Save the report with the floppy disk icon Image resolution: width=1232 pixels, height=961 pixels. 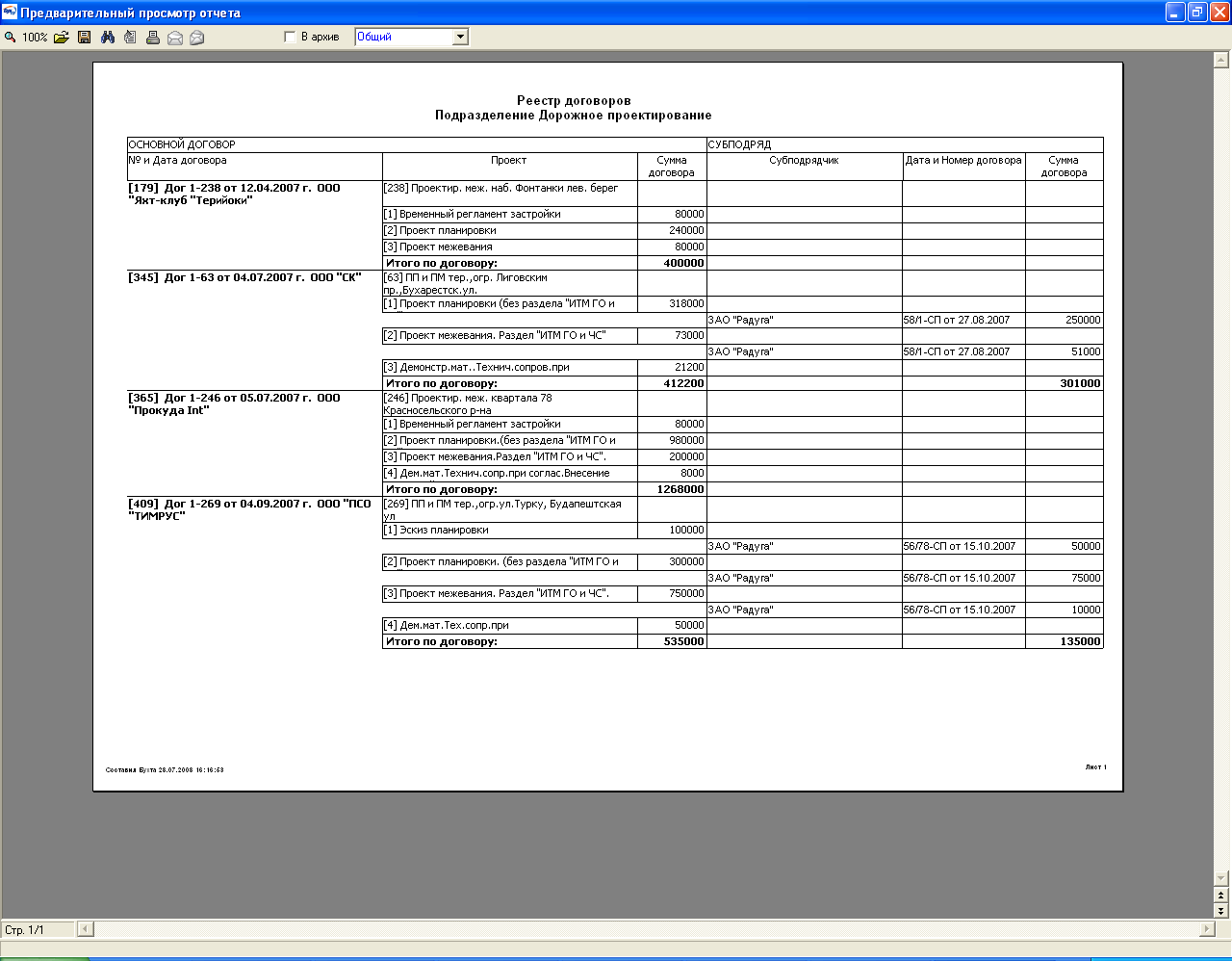85,38
